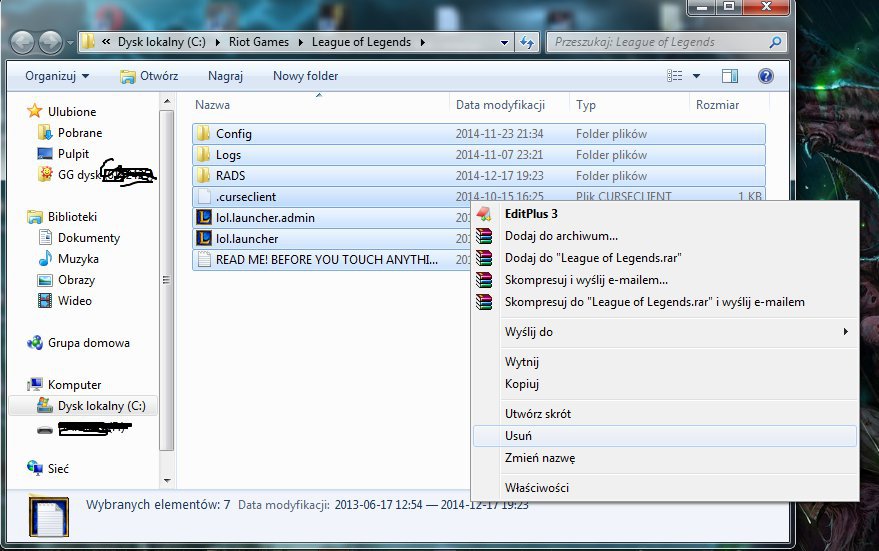
Task: Choose Wytnij in the context menu
Action: [665, 362]
